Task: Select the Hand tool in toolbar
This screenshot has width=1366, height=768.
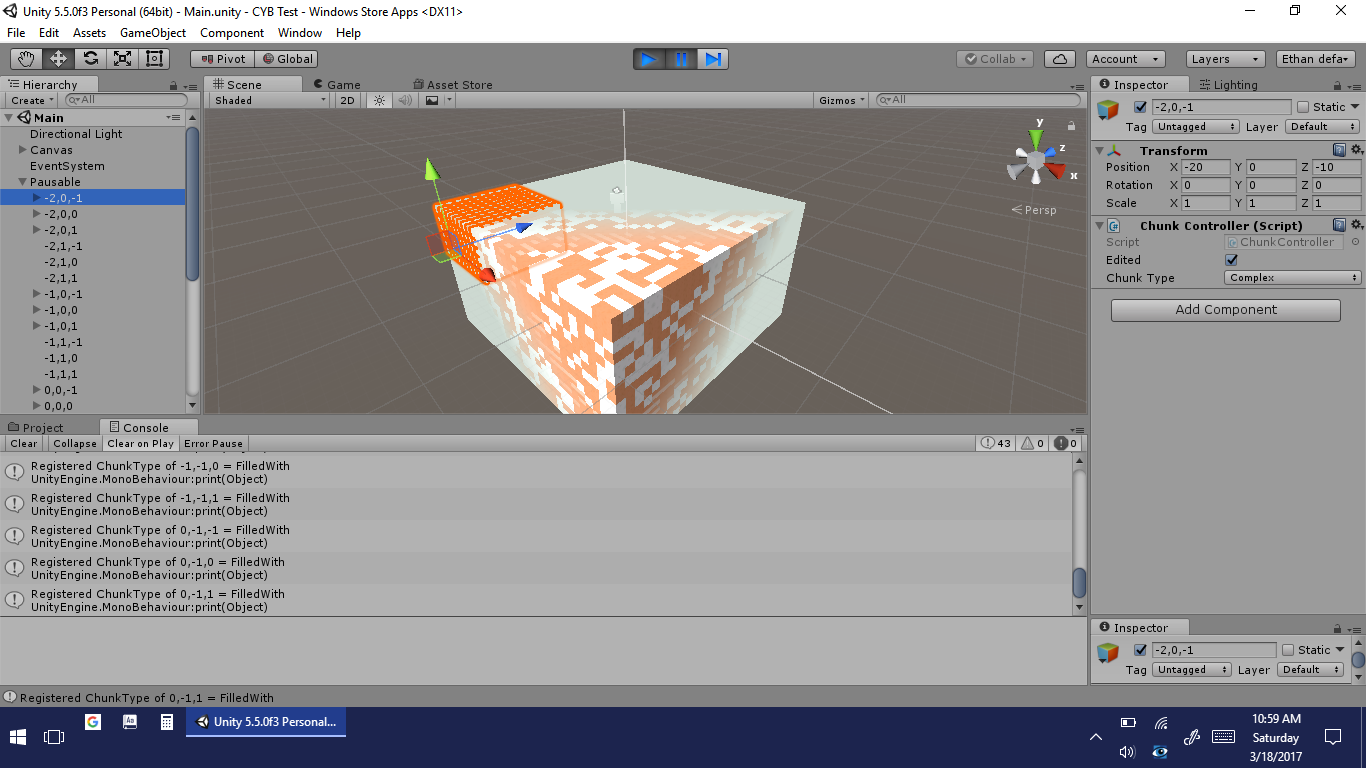Action: (x=26, y=59)
